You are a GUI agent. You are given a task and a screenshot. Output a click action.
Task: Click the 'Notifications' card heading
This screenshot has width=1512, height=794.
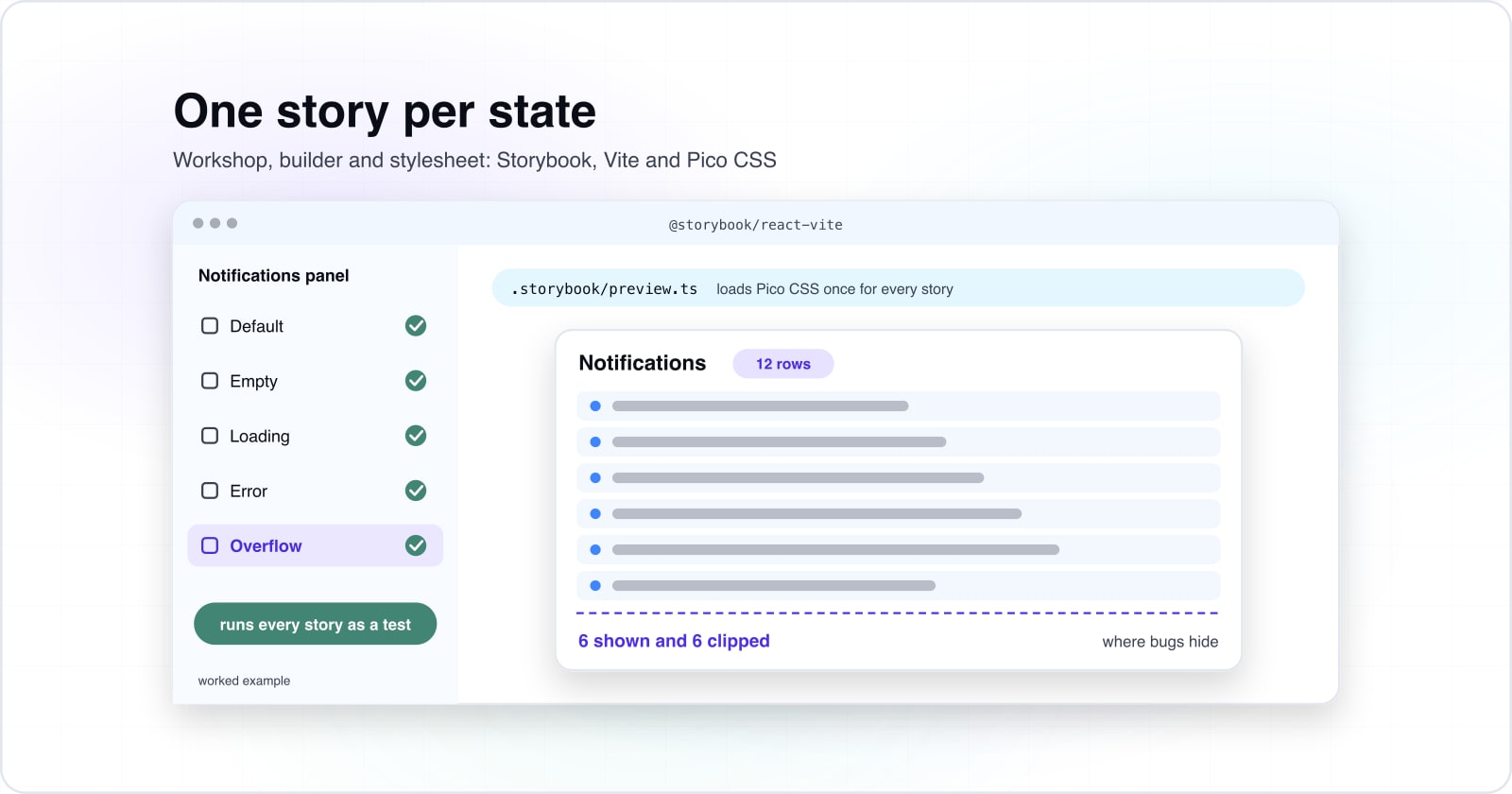click(x=643, y=363)
